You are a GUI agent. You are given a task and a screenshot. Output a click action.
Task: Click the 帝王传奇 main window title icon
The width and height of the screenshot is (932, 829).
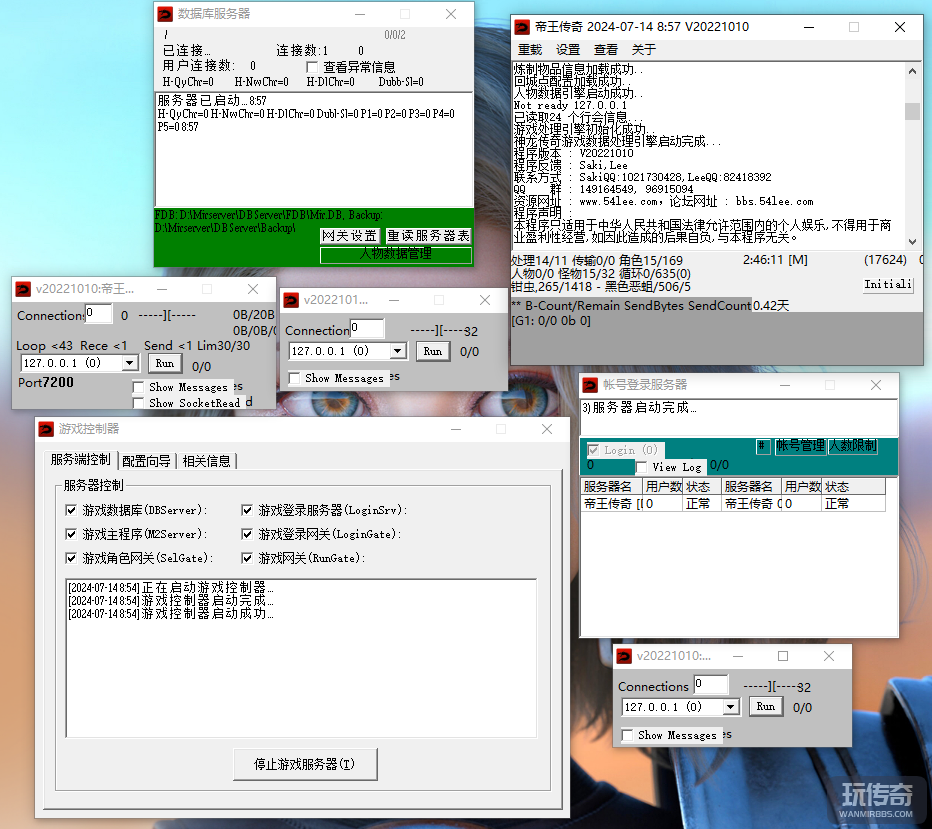click(522, 27)
